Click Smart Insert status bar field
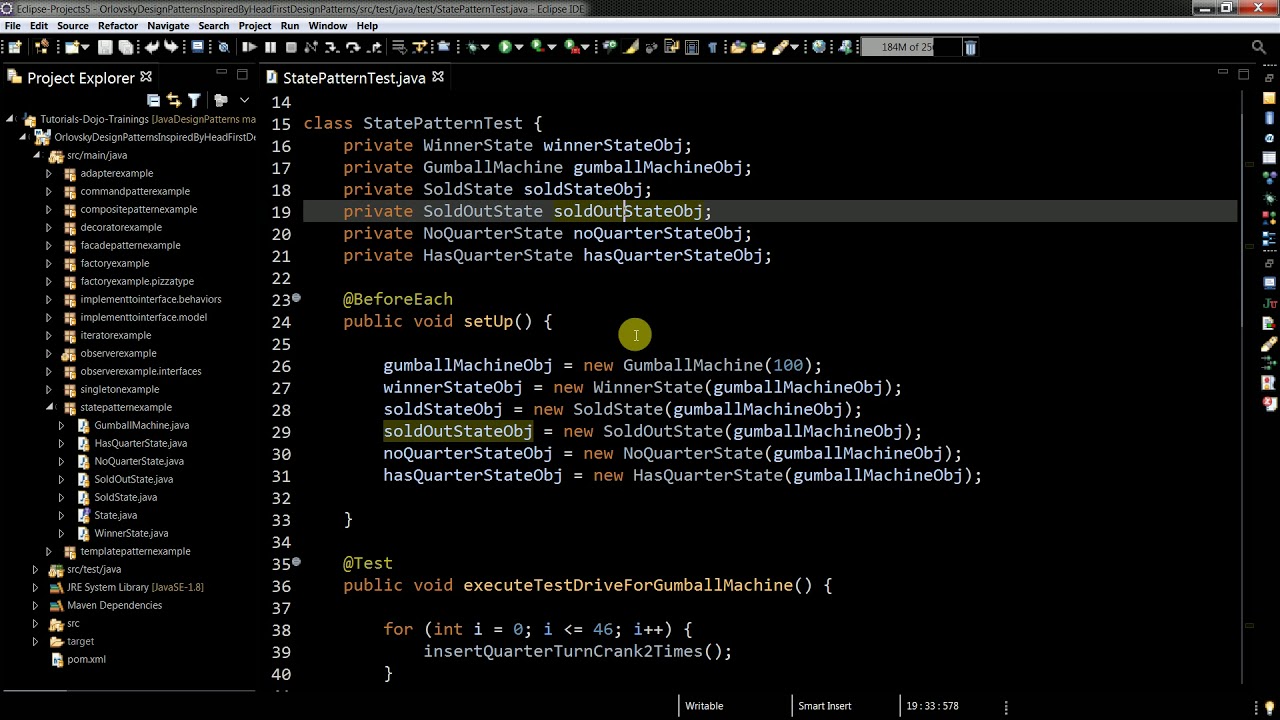The height and width of the screenshot is (720, 1280). [x=824, y=706]
